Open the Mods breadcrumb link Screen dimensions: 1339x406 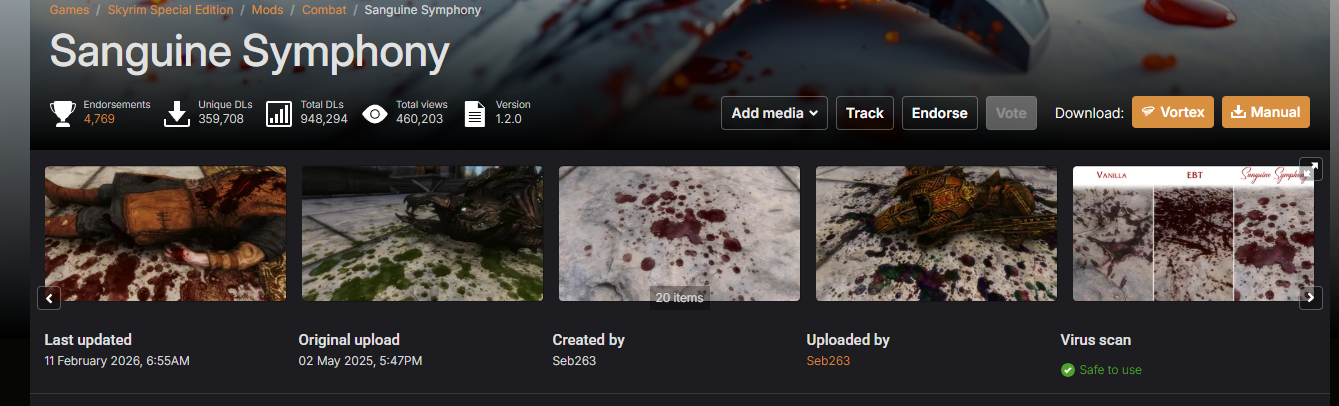coord(268,10)
